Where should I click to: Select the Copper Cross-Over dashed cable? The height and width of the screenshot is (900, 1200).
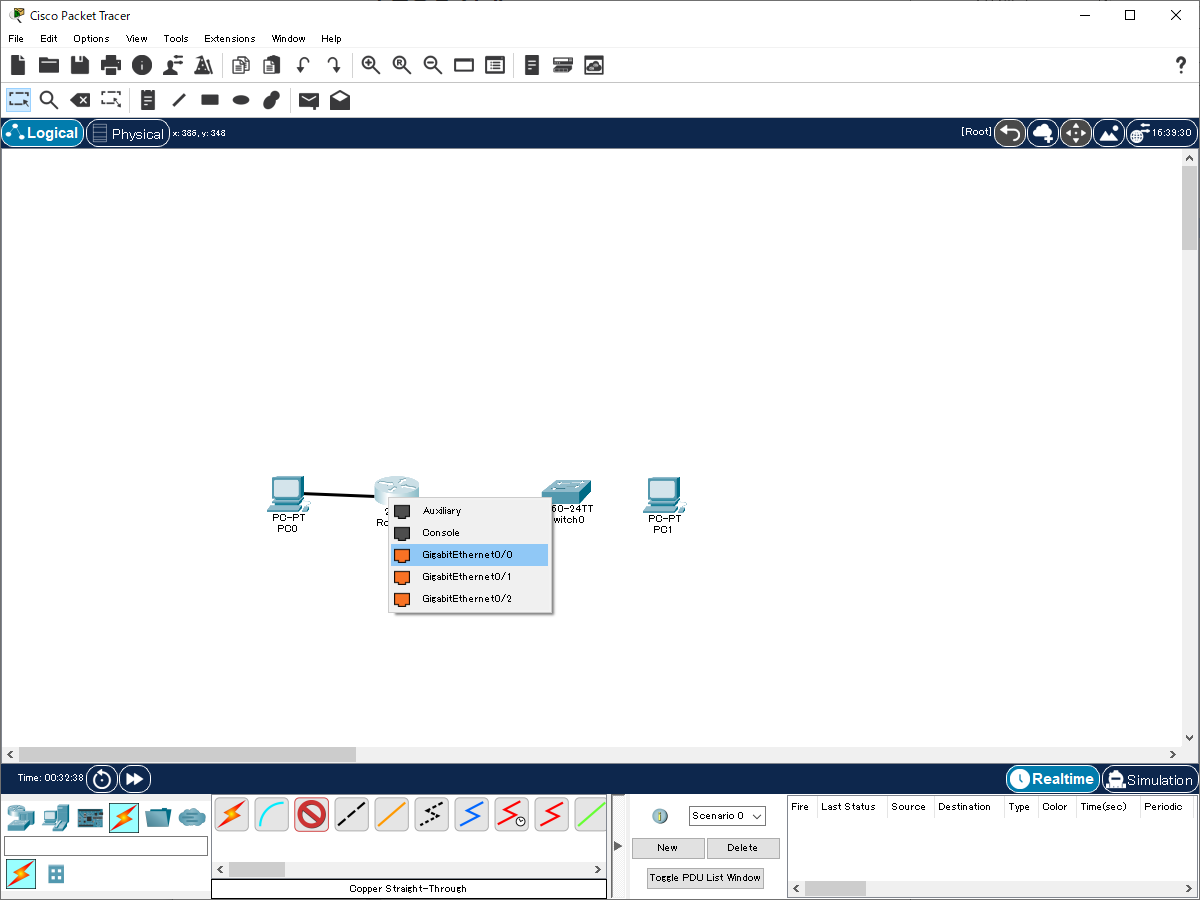(x=351, y=815)
